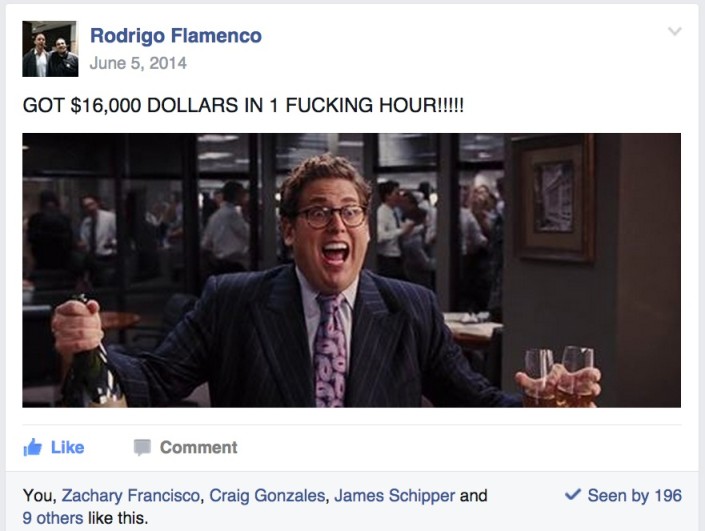Click the whiskey glasses in the photo
The height and width of the screenshot is (531, 705).
tap(559, 375)
